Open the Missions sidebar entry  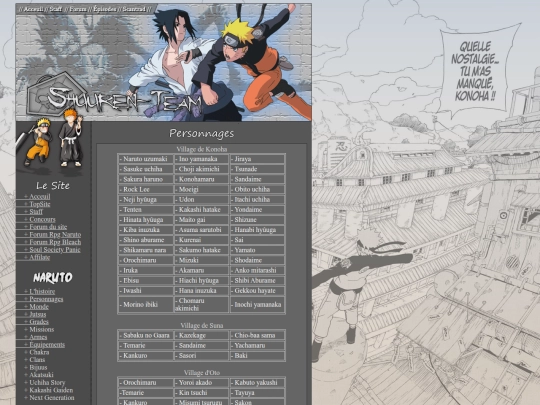tap(42, 329)
